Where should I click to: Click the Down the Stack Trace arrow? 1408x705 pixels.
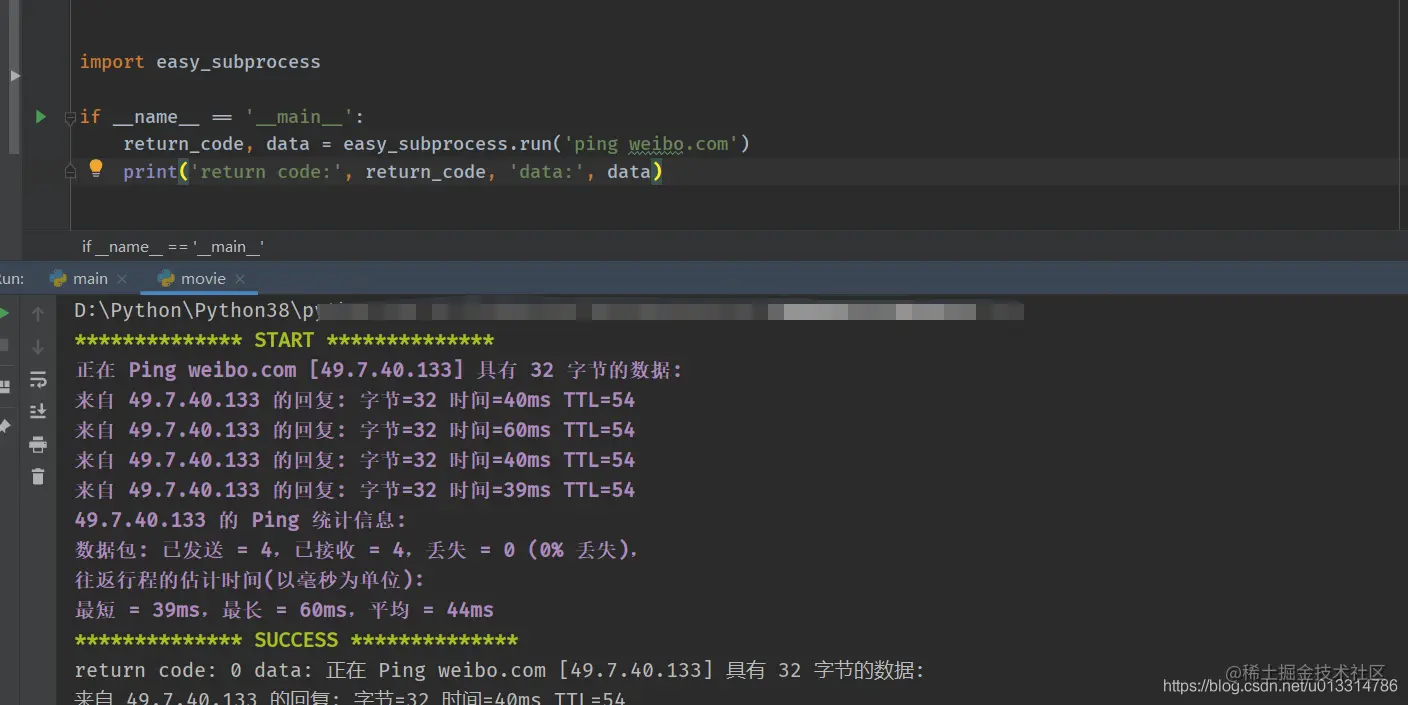tap(38, 347)
